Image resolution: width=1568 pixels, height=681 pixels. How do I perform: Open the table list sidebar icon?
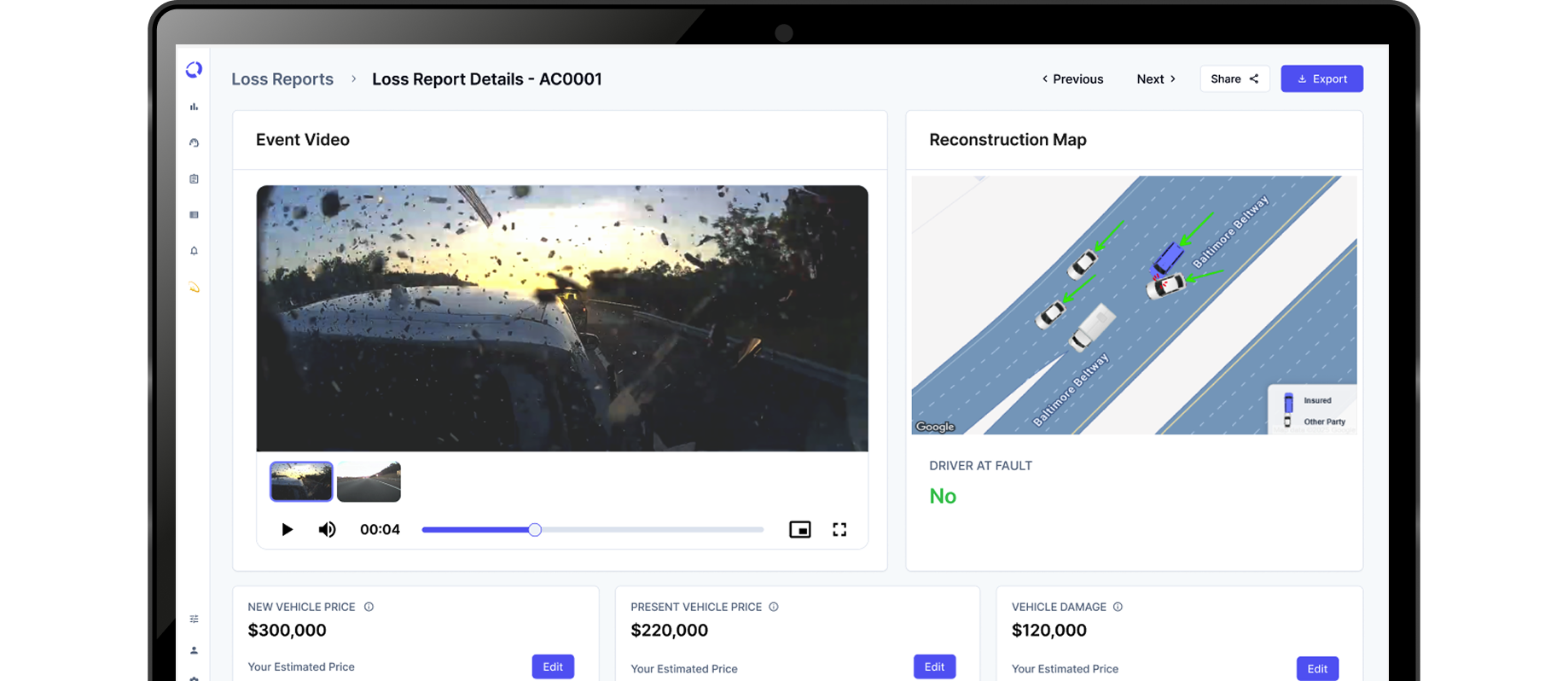coord(194,215)
